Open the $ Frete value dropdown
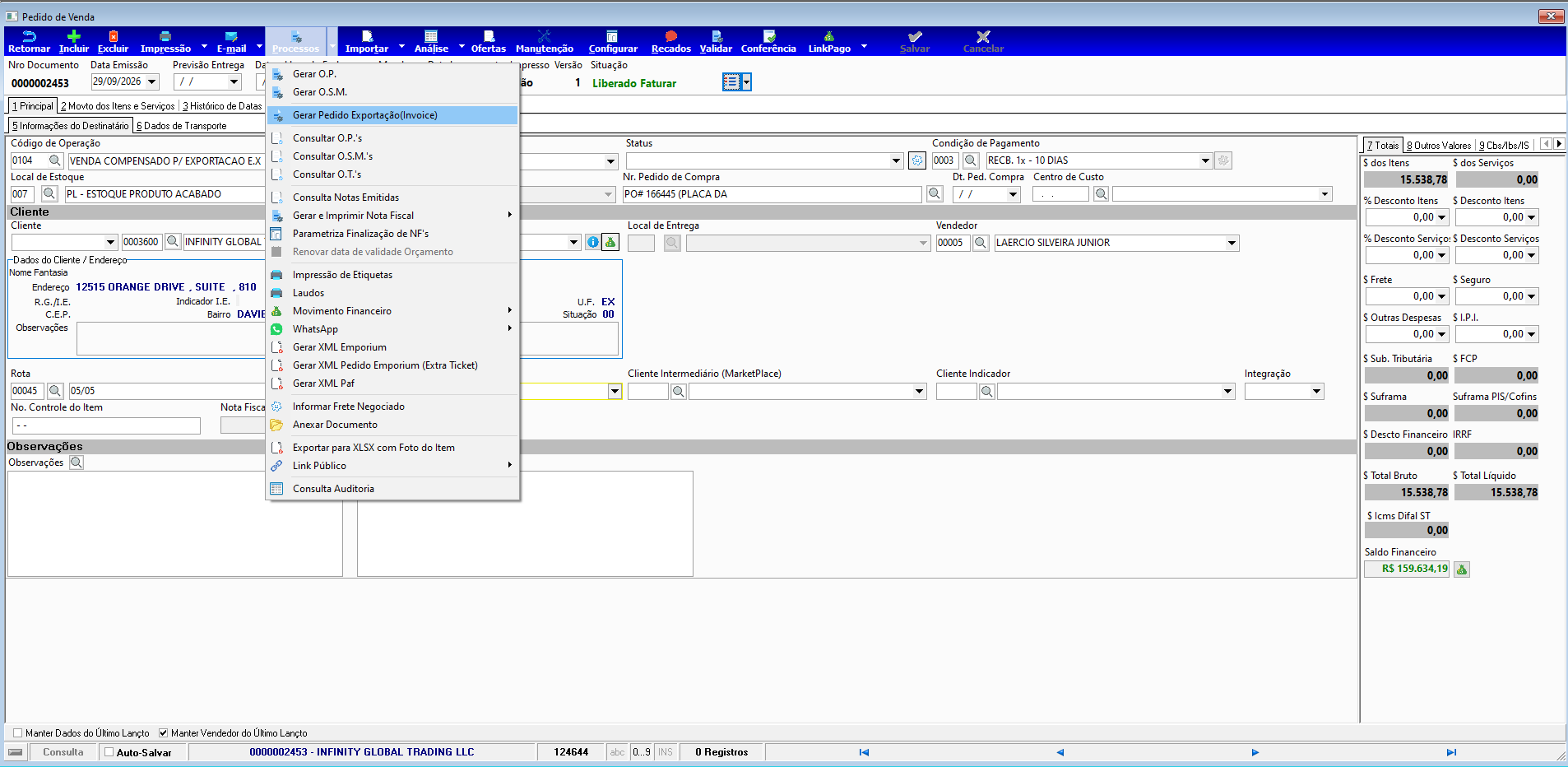1568x767 pixels. [x=1441, y=296]
